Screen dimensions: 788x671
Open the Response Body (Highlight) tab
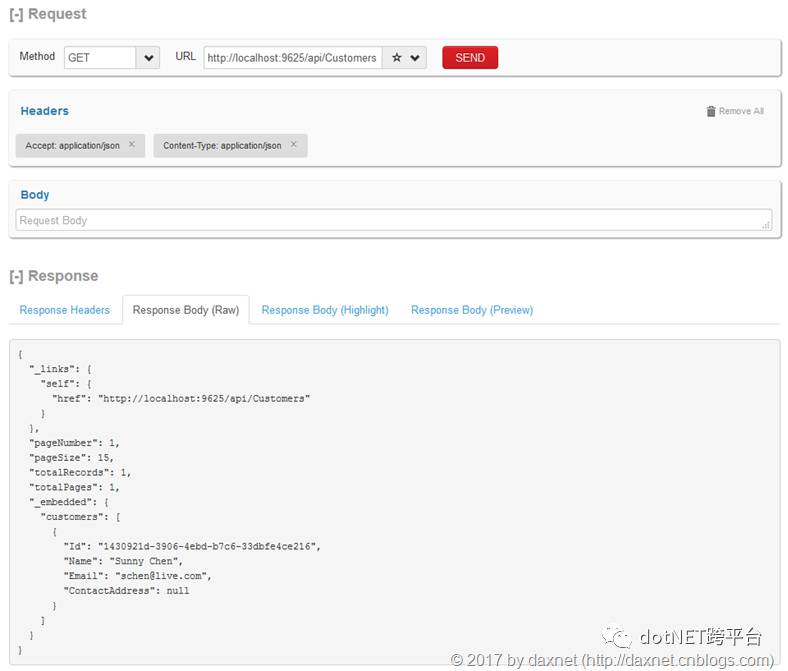pyautogui.click(x=325, y=310)
